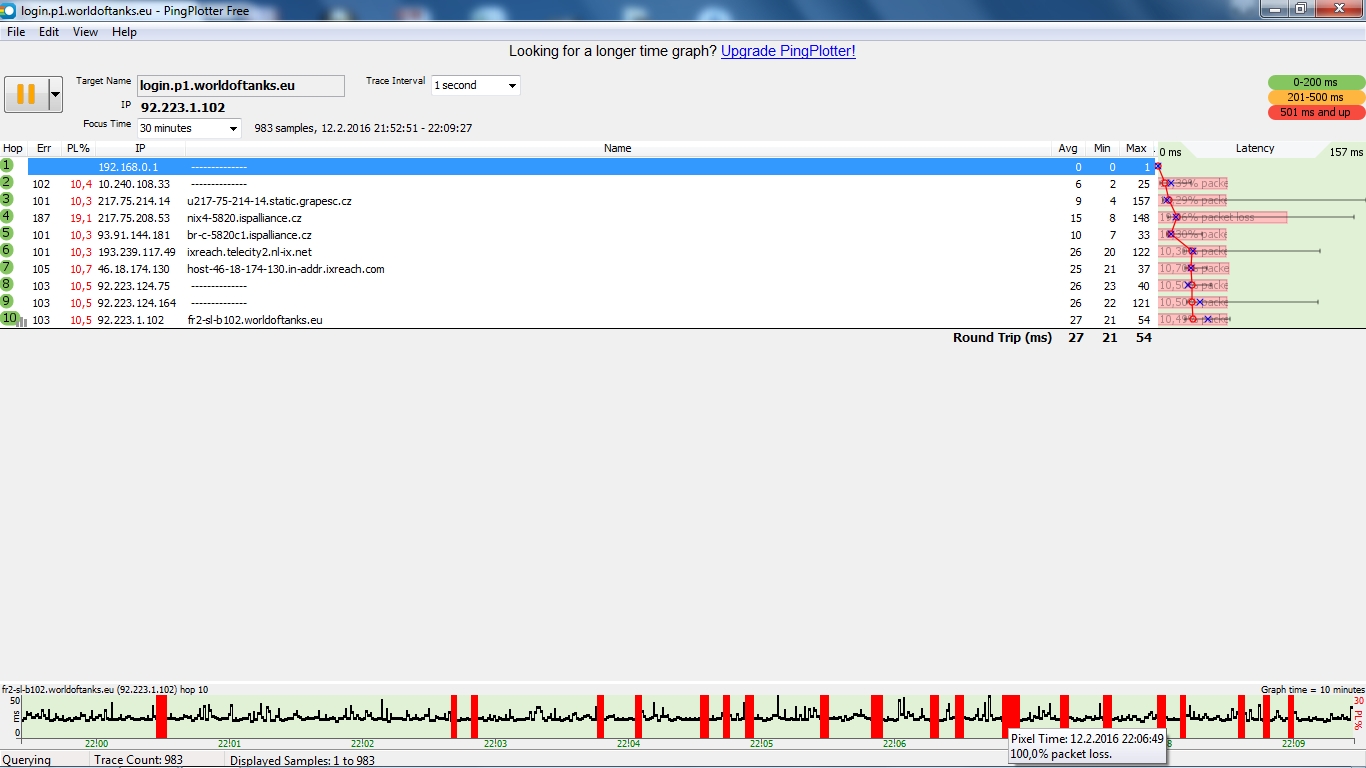Viewport: 1366px width, 768px height.
Task: Click the 22:09 timeline marker
Action: [x=1293, y=744]
